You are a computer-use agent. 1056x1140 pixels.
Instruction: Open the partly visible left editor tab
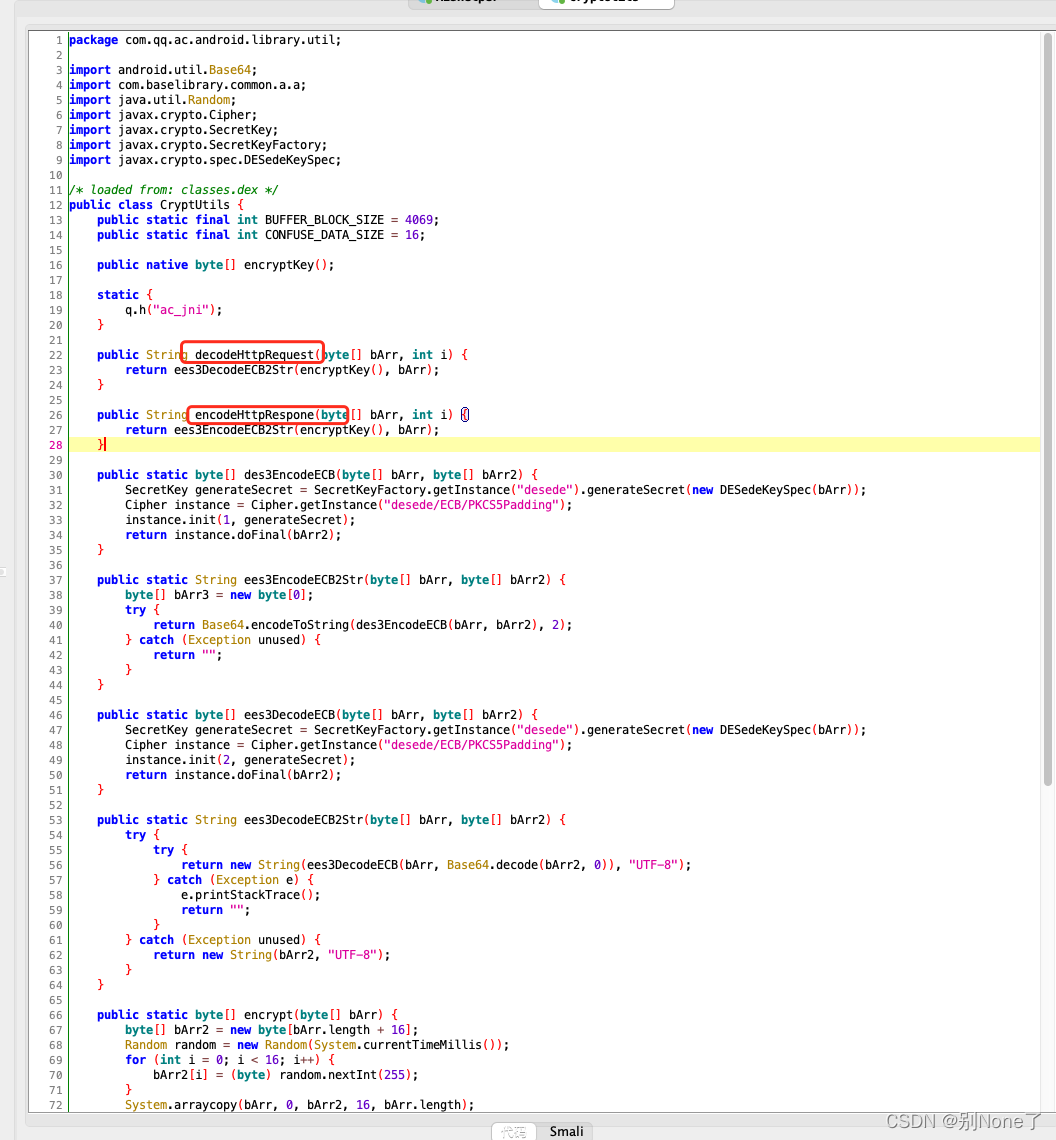coord(473,4)
